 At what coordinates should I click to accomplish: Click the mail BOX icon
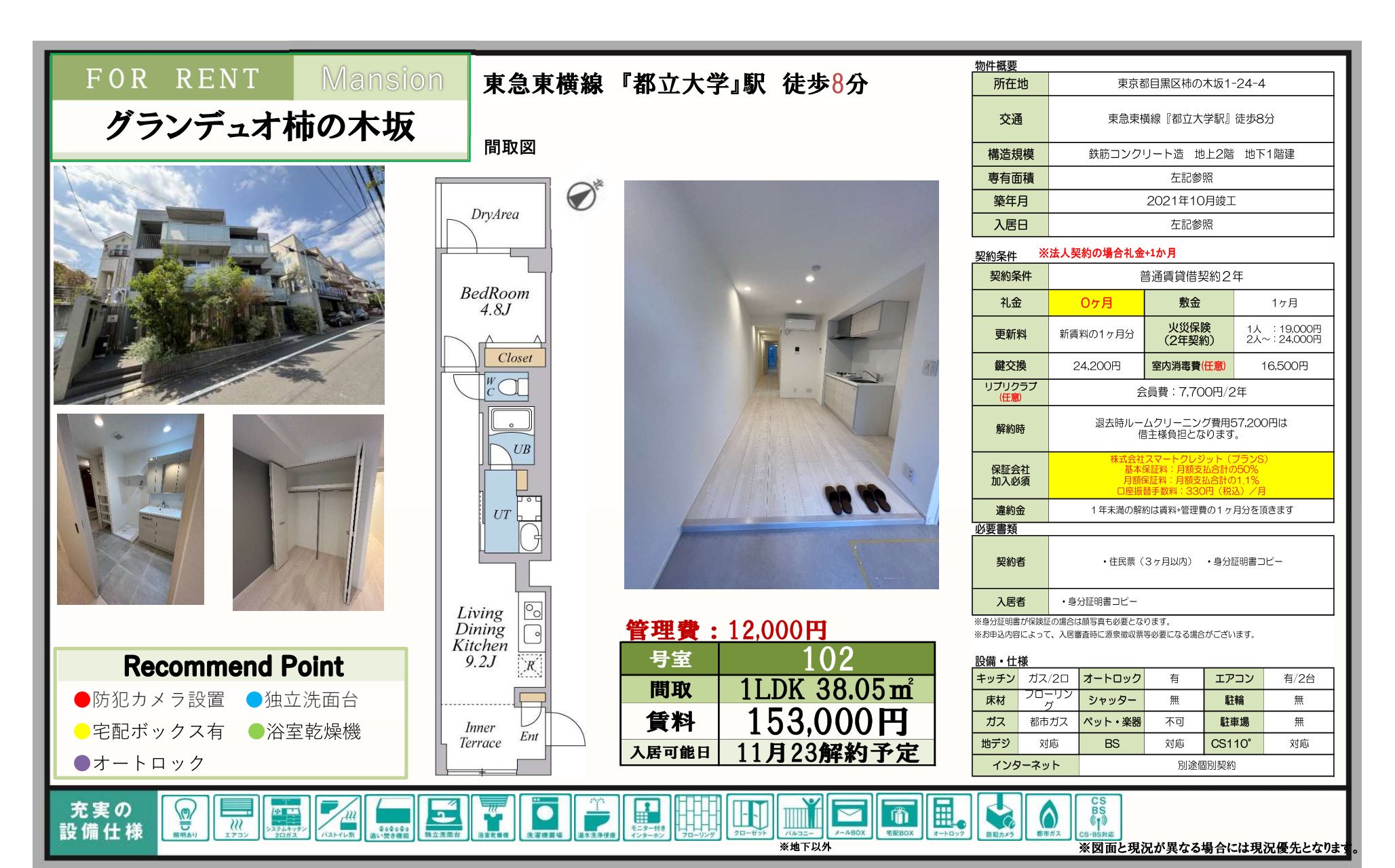coord(849,817)
